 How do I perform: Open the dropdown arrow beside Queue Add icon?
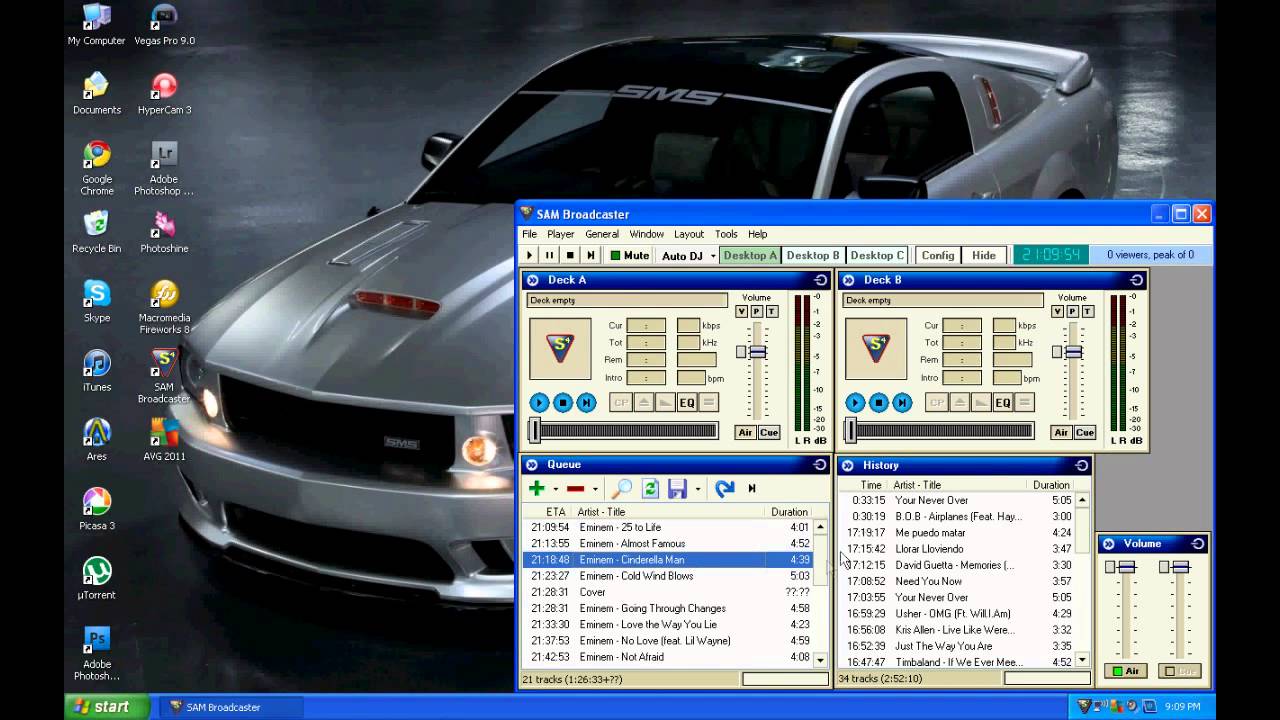[x=555, y=489]
